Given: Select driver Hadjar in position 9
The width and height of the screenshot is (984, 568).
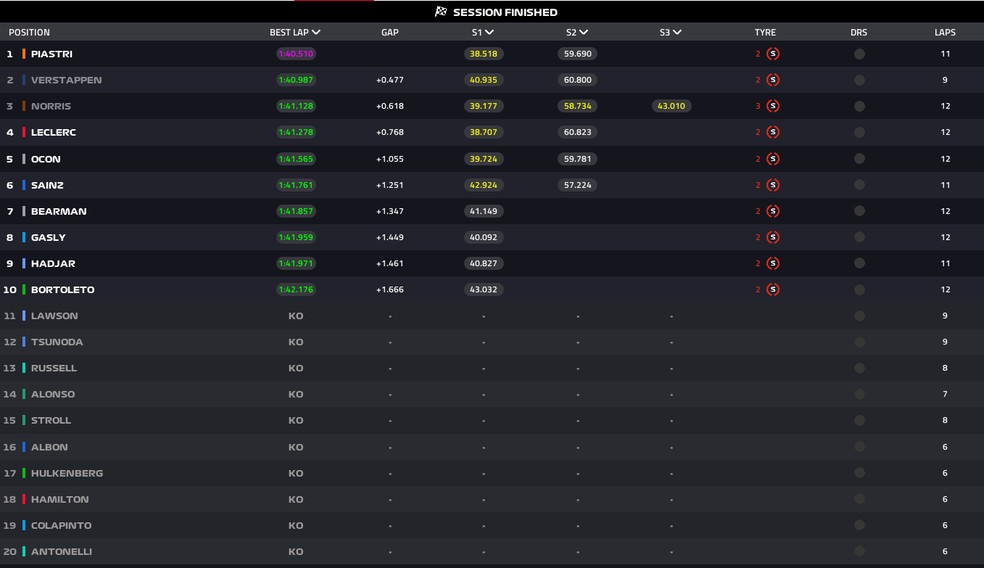Looking at the screenshot, I should (x=53, y=264).
